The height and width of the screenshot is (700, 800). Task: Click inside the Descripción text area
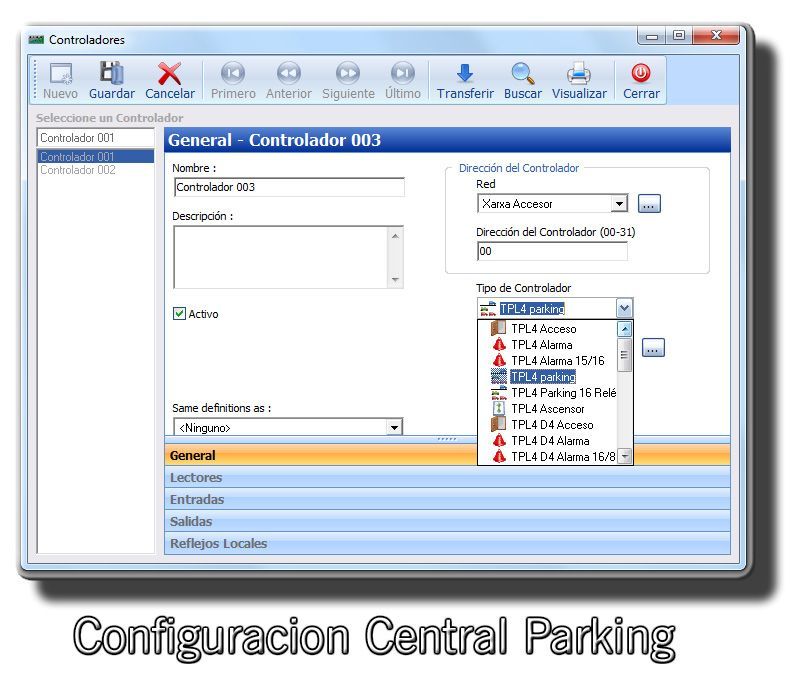click(x=281, y=257)
